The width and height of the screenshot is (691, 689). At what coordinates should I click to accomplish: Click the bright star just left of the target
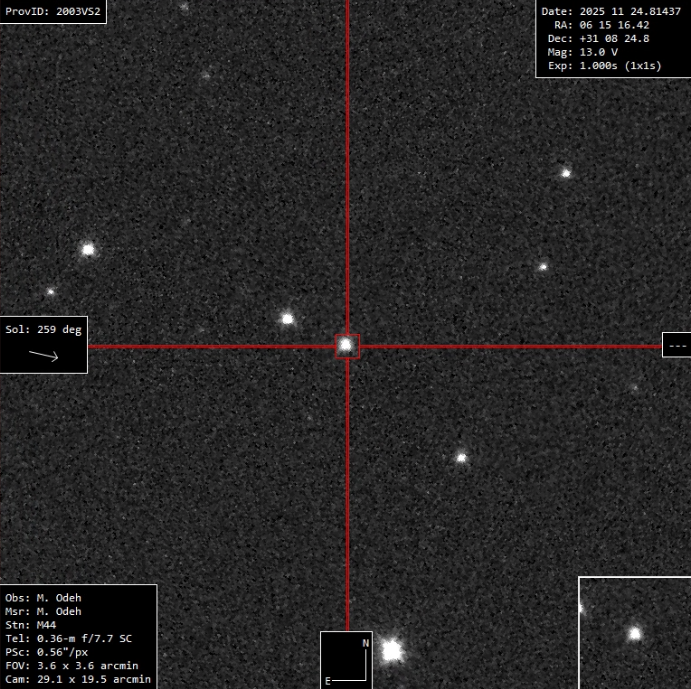[287, 319]
